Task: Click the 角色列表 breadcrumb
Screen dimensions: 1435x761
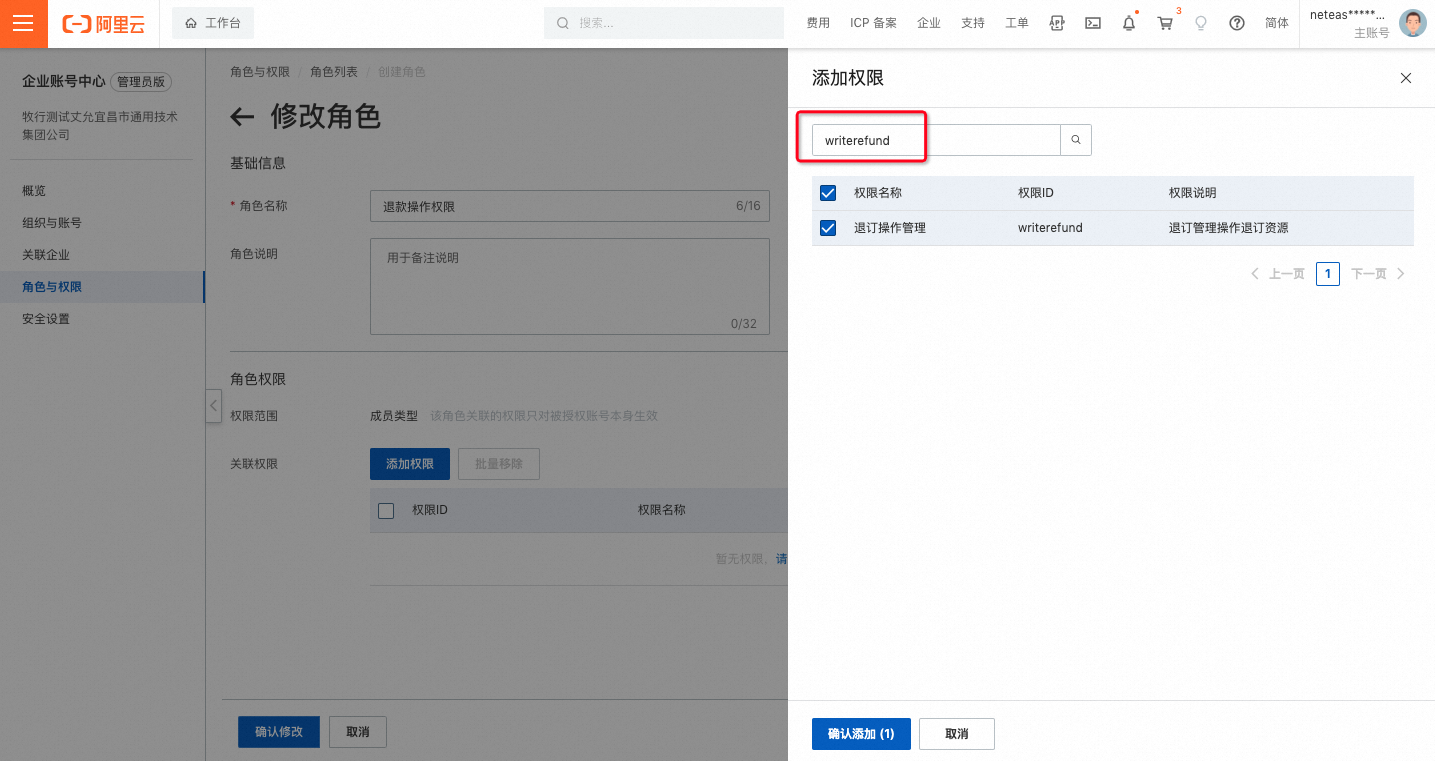Action: (334, 72)
